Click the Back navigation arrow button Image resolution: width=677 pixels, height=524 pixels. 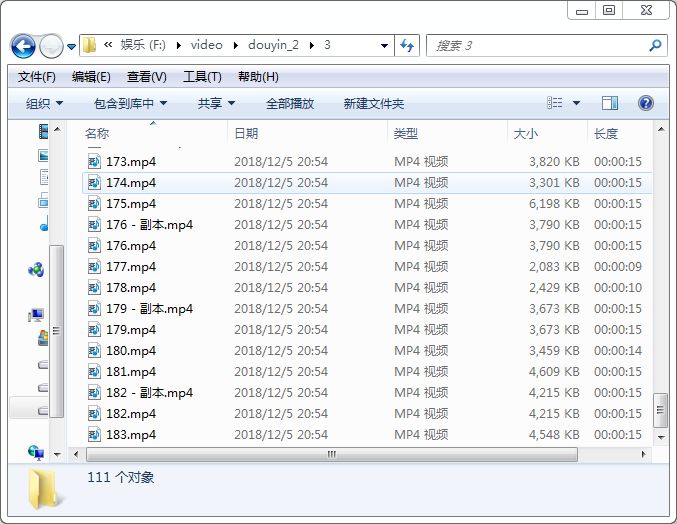[x=23, y=46]
